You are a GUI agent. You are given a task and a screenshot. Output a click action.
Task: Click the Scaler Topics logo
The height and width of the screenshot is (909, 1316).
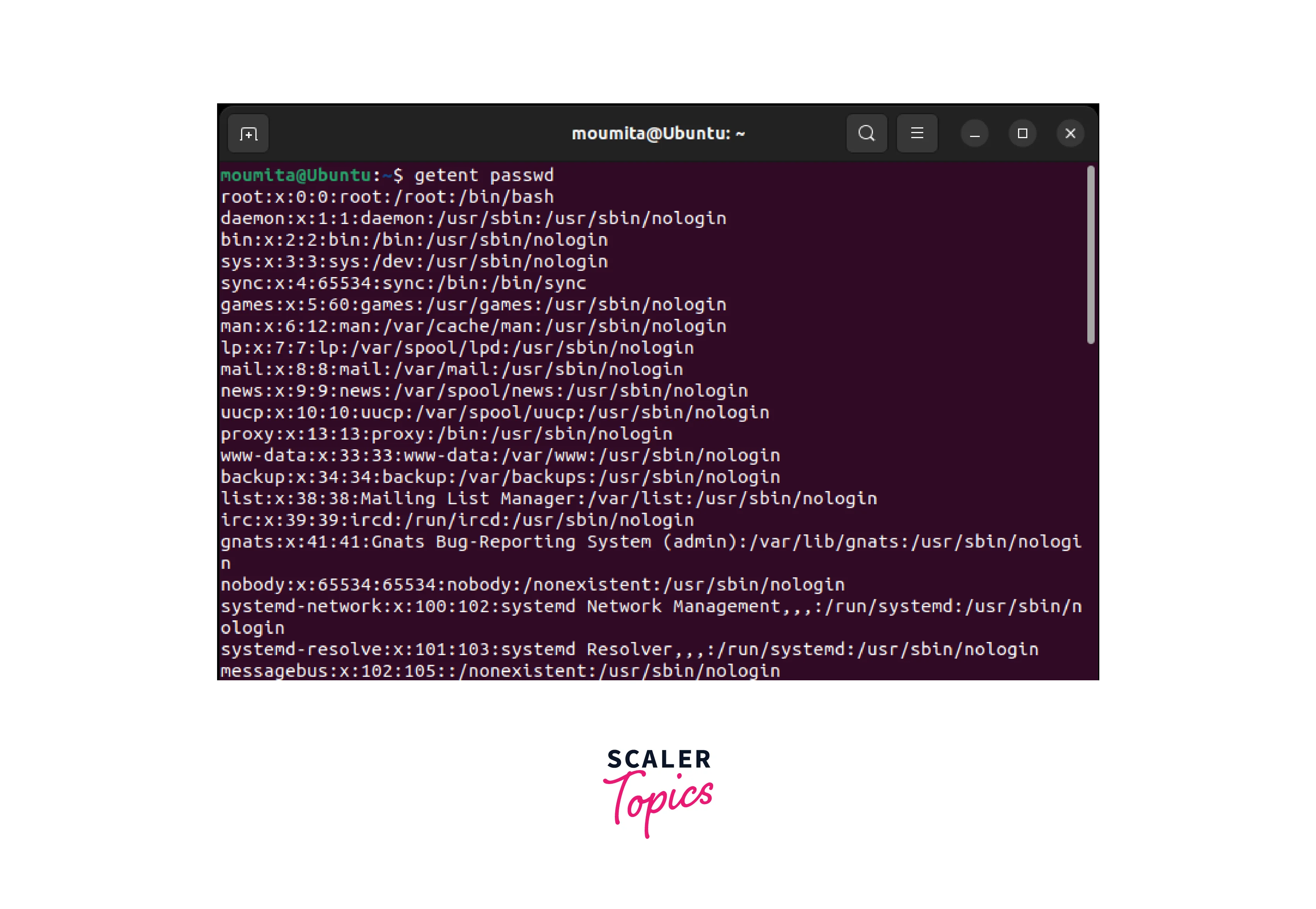[x=658, y=792]
